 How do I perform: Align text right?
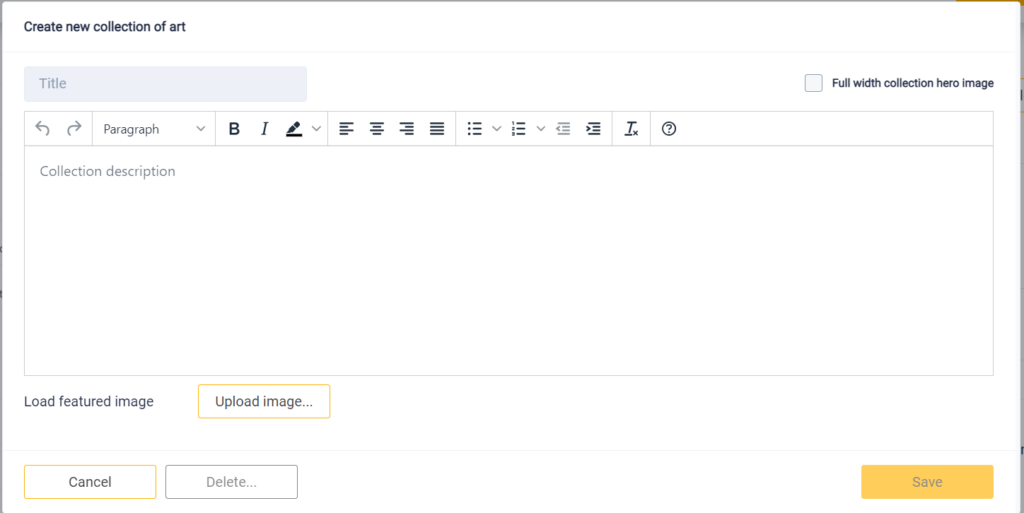click(407, 129)
